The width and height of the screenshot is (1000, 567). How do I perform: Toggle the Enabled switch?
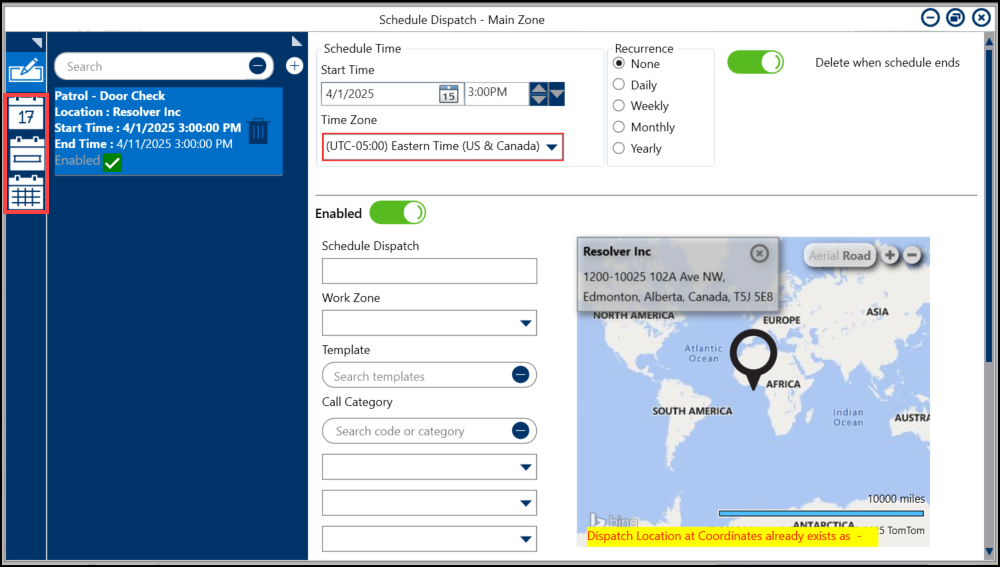(397, 212)
